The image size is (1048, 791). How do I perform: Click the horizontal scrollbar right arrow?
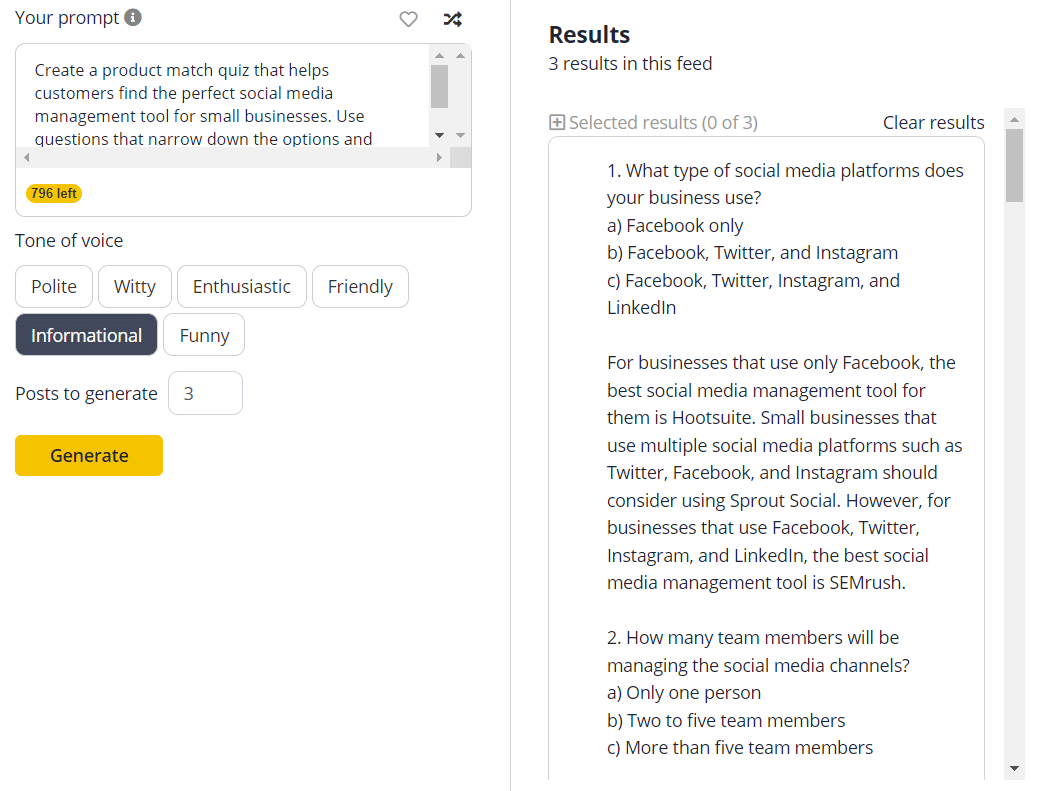440,157
